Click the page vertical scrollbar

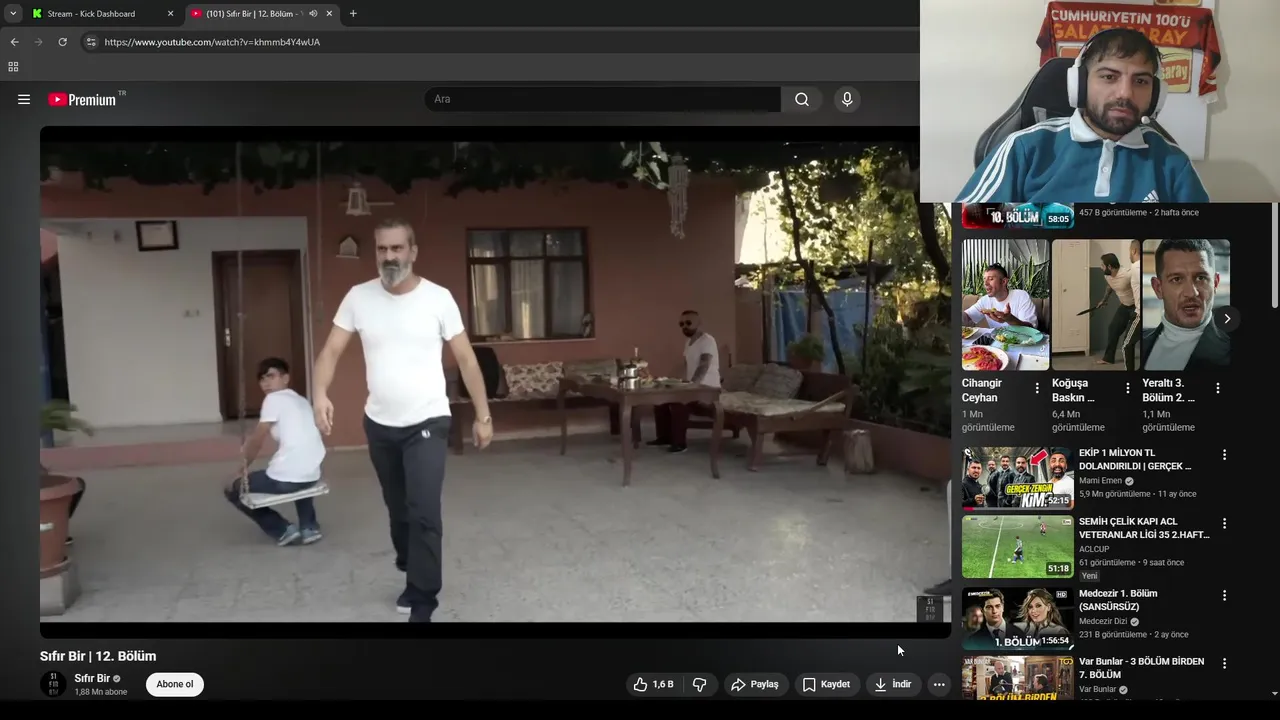click(1274, 256)
